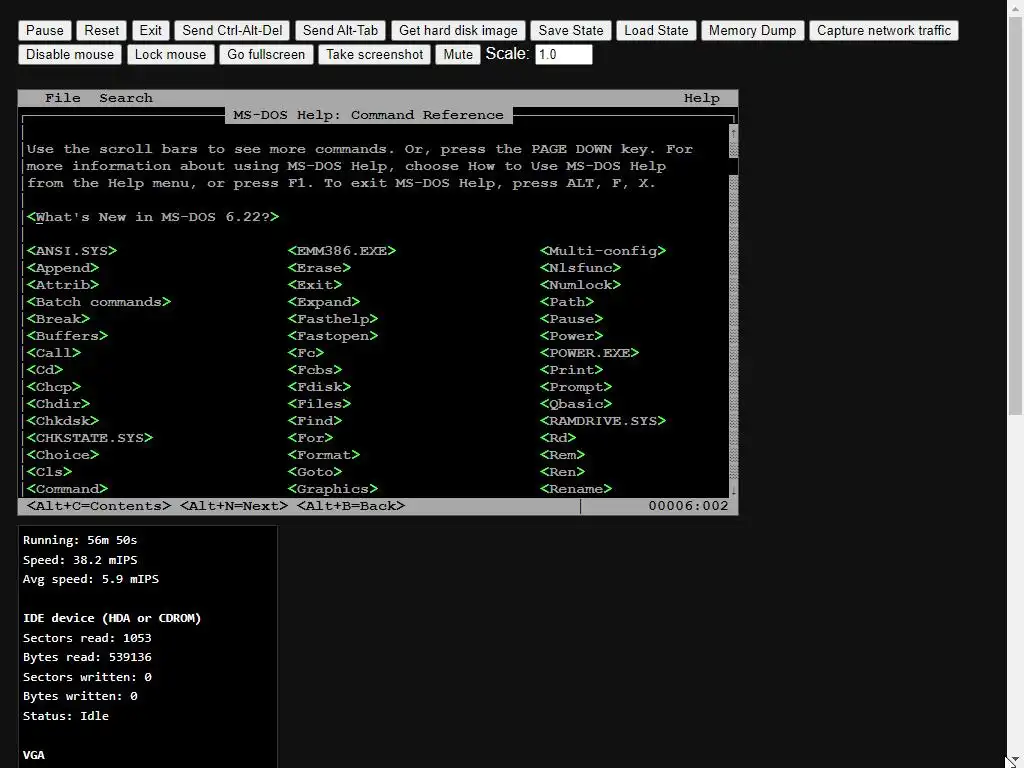Open the Nlsfunc help topic

pos(581,268)
